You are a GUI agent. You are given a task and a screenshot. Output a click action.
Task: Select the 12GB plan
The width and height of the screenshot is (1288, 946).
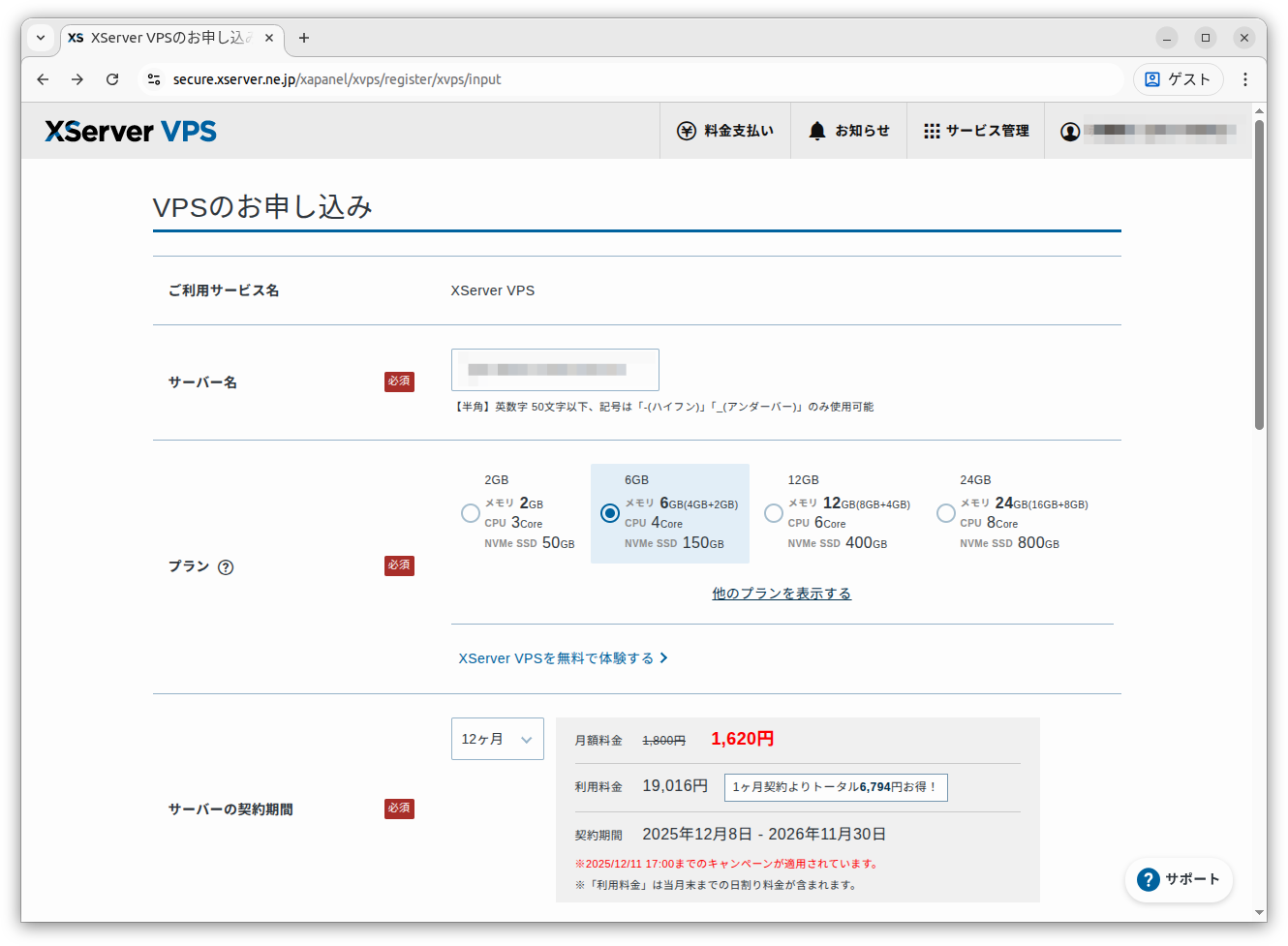[x=774, y=513]
